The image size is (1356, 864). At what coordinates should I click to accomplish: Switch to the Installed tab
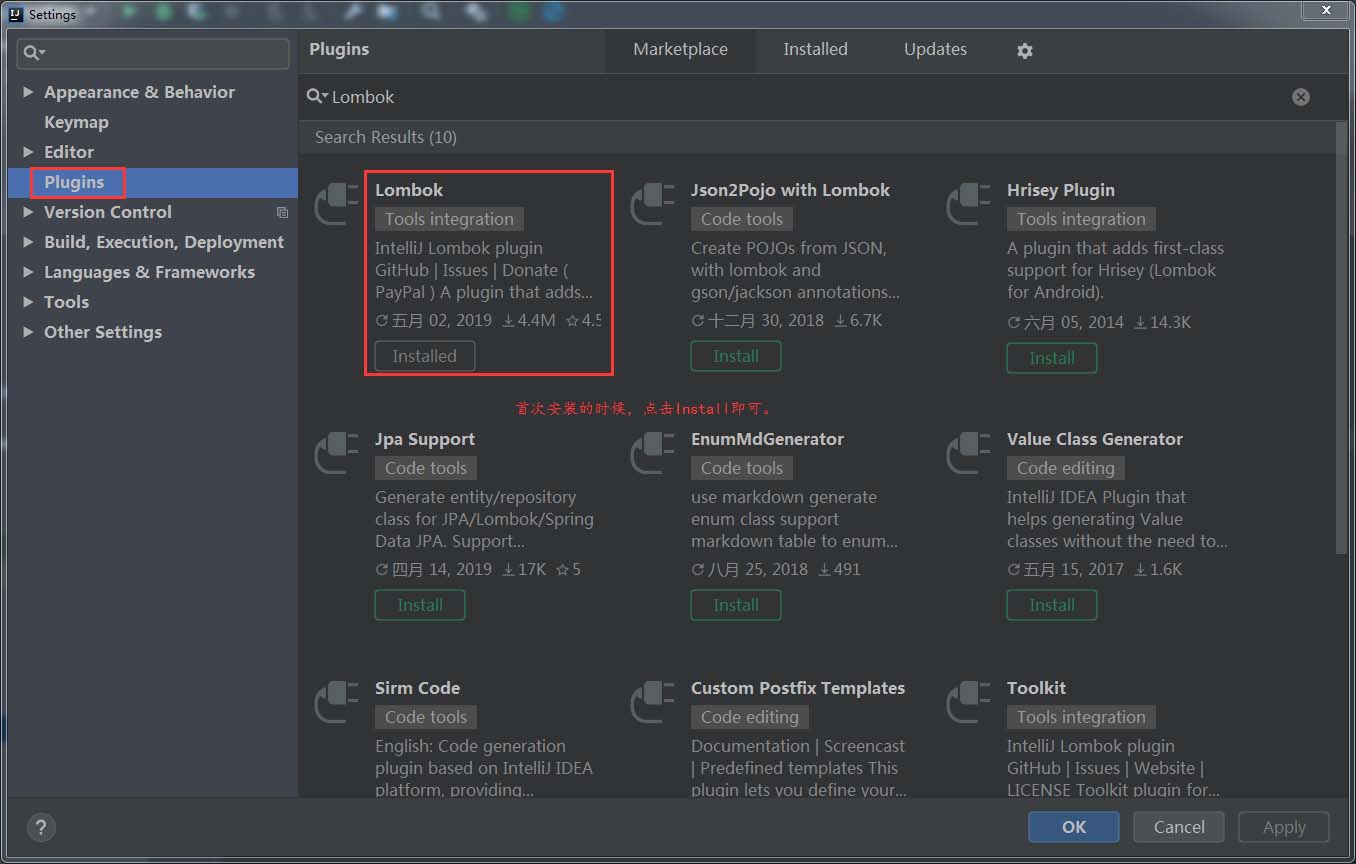[x=815, y=50]
